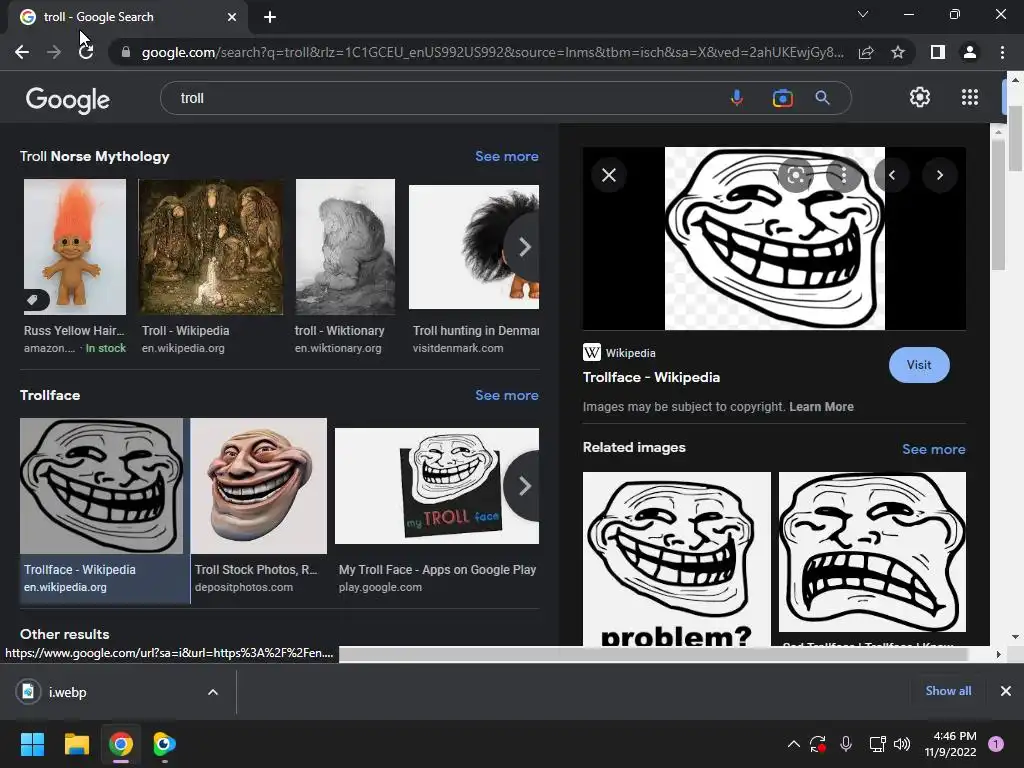Search by image with Google Lens camera
The height and width of the screenshot is (768, 1024).
782,98
